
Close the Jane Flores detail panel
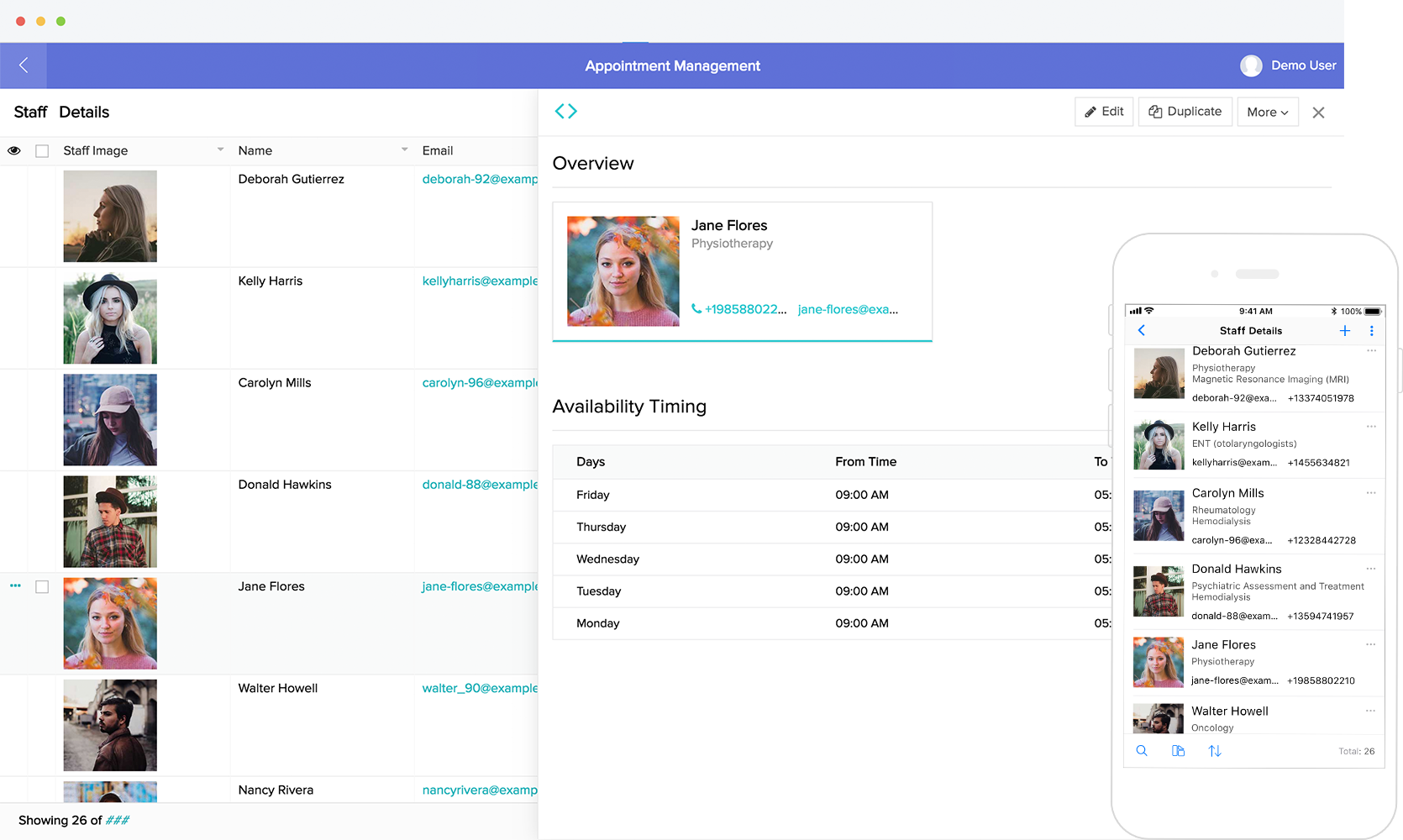click(x=1318, y=113)
